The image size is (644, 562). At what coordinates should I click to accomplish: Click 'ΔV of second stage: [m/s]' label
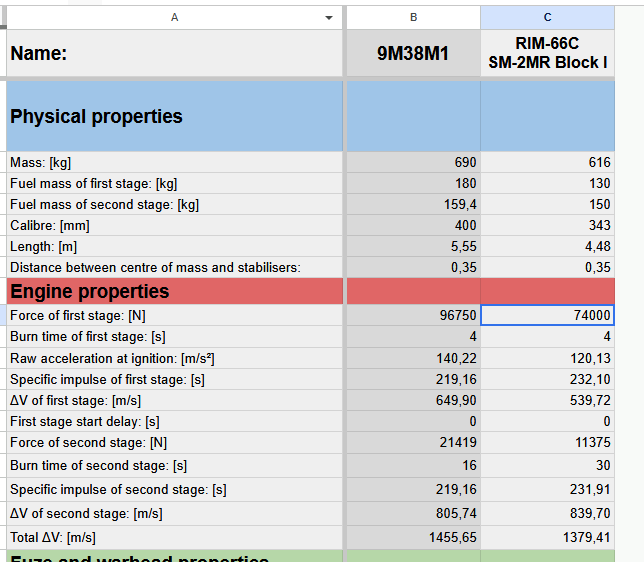tap(86, 513)
